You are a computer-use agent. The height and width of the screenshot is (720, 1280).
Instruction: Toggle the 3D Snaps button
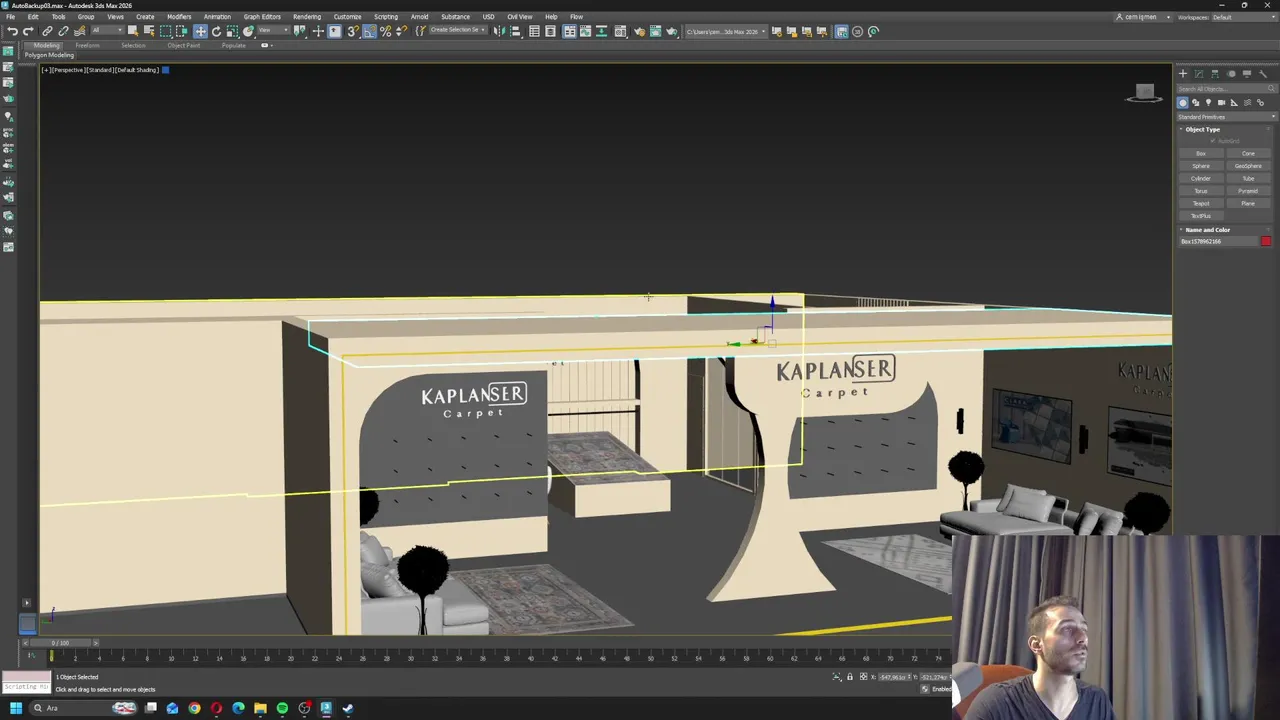[x=352, y=31]
